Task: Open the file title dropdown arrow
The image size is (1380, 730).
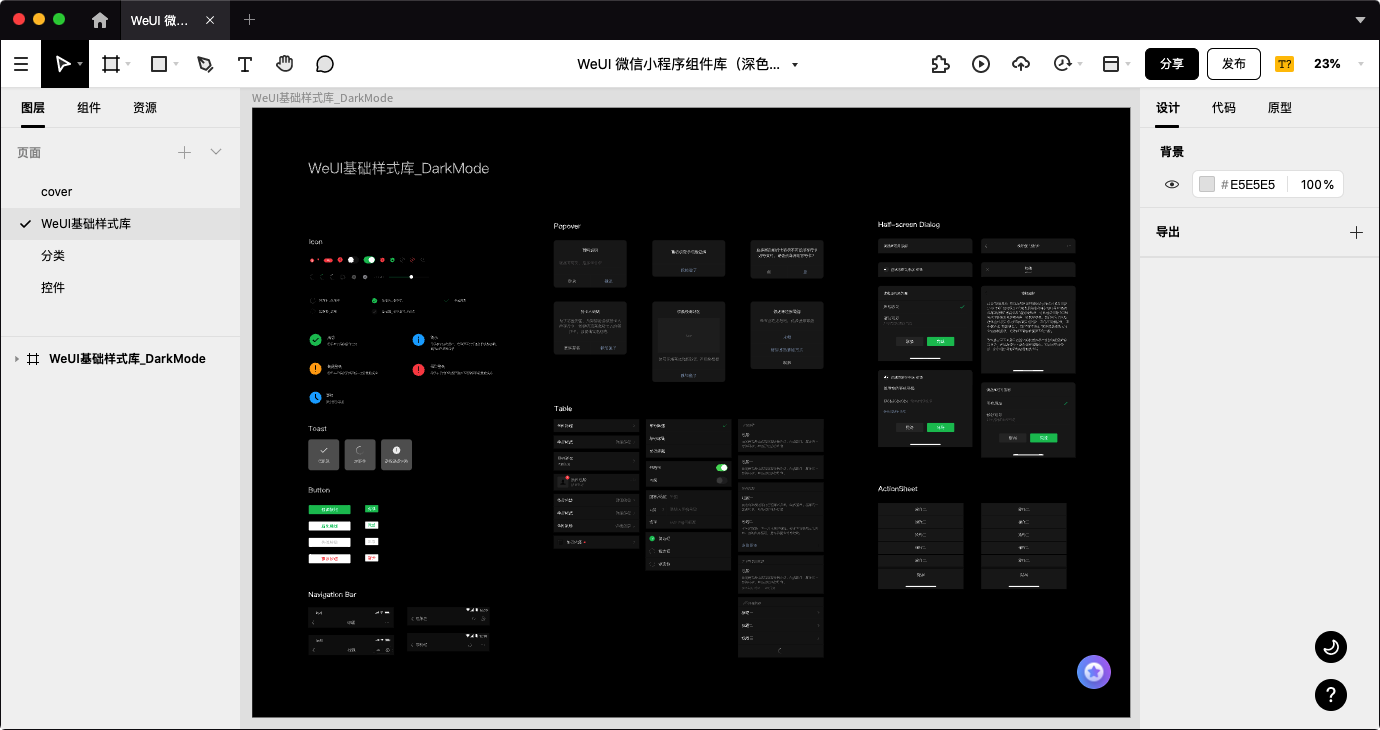Action: click(x=795, y=64)
